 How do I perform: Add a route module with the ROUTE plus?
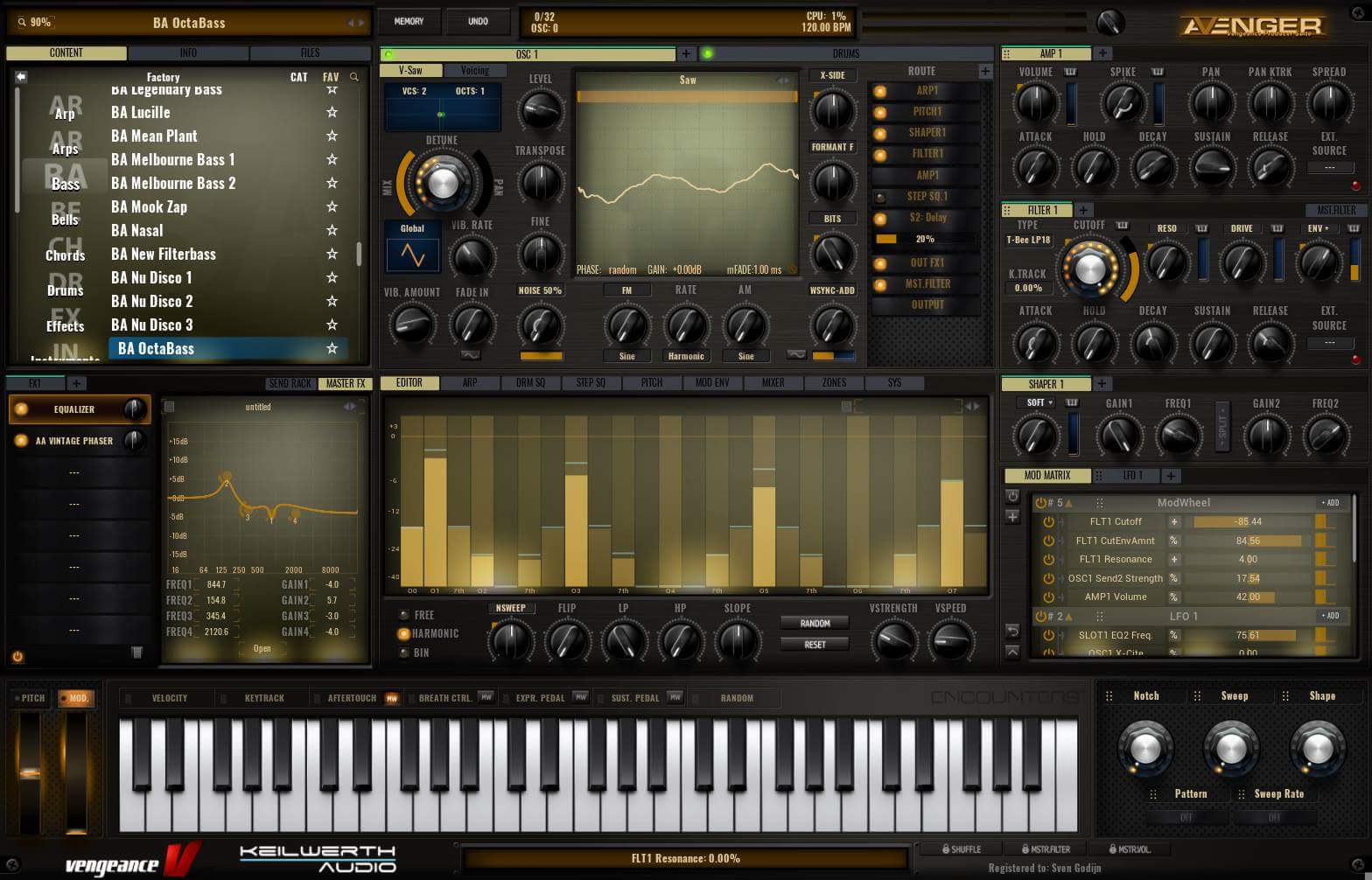click(985, 71)
